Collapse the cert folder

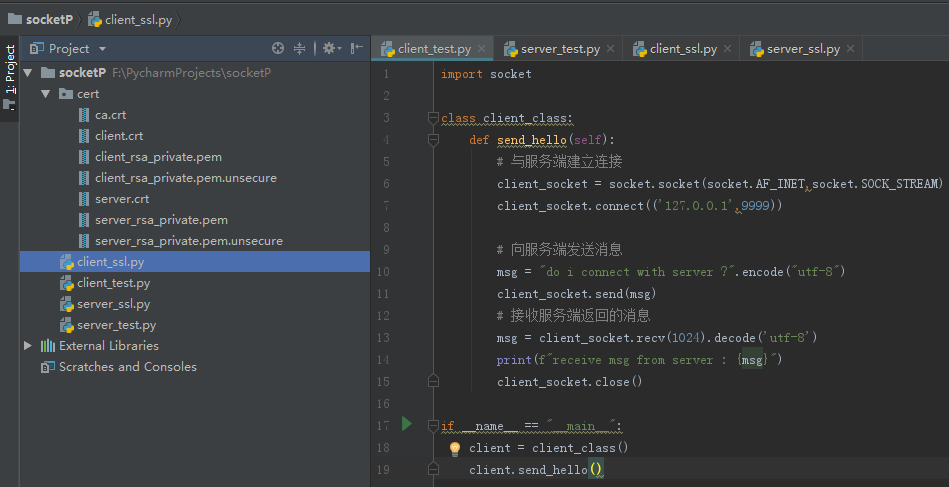pos(45,94)
